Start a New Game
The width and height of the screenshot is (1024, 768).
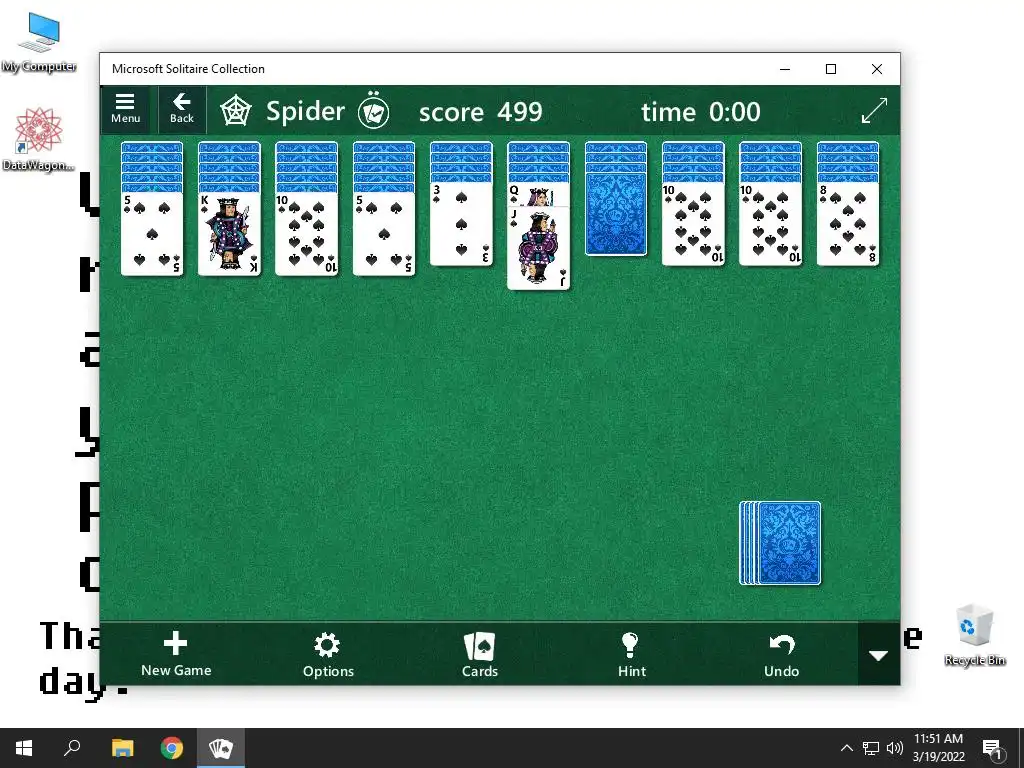pyautogui.click(x=176, y=654)
